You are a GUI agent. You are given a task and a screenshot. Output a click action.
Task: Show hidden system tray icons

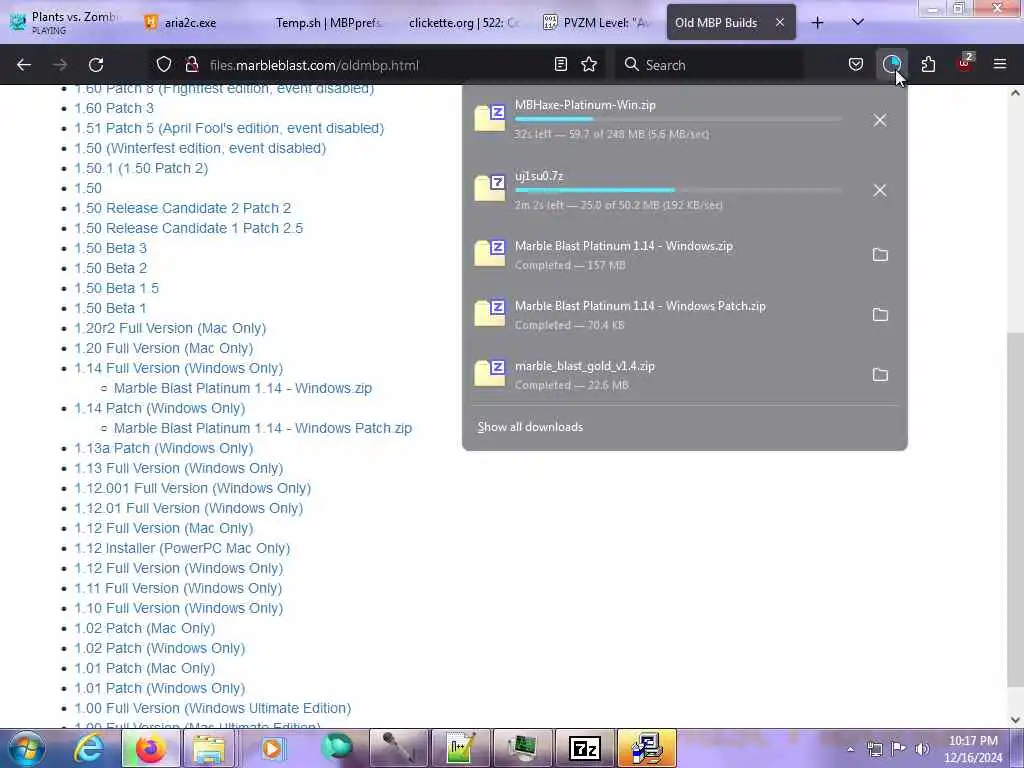(850, 749)
